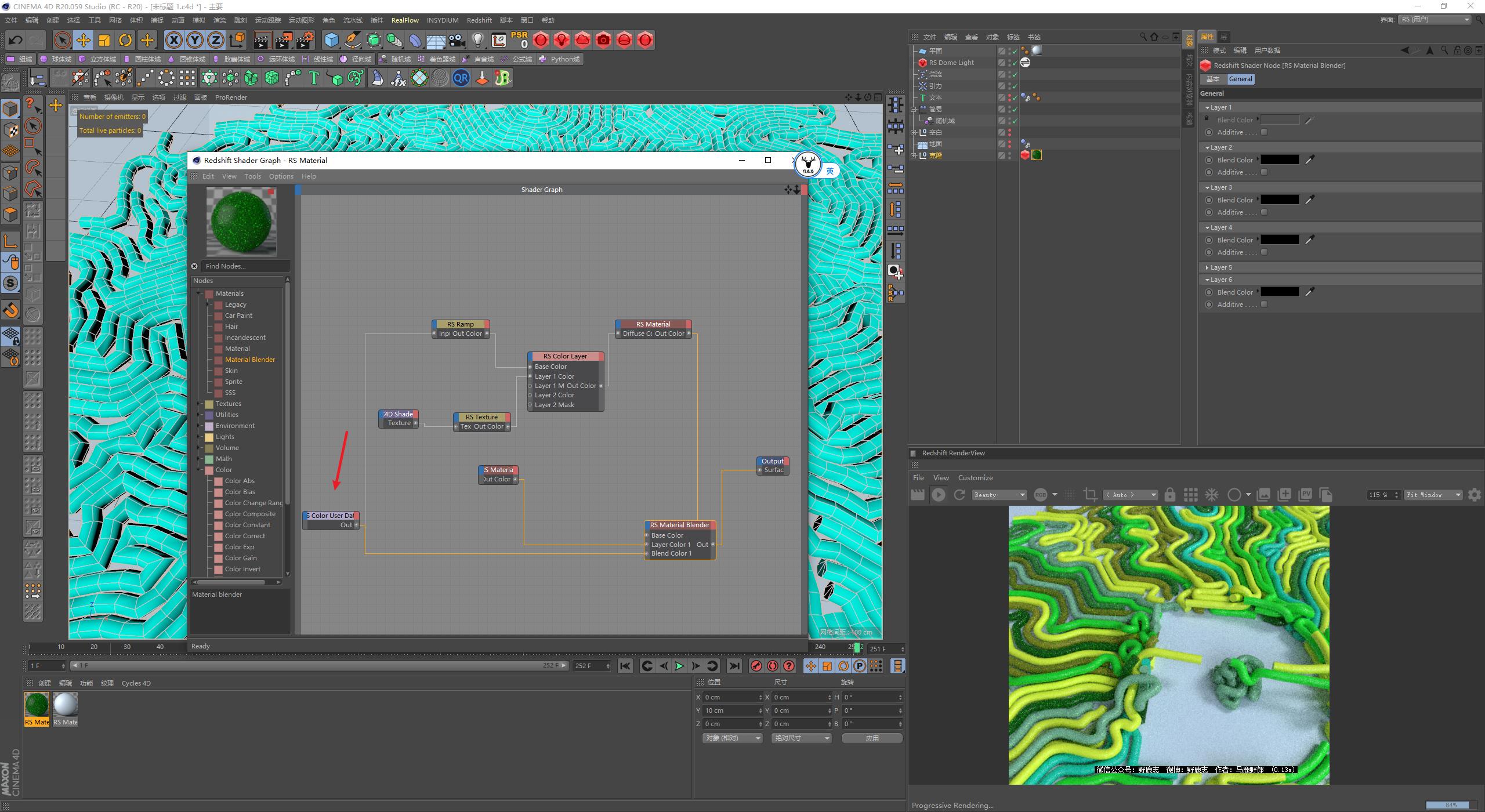The width and height of the screenshot is (1485, 812).
Task: Click the crop icon in the RenderView toolbar
Action: click(1089, 494)
